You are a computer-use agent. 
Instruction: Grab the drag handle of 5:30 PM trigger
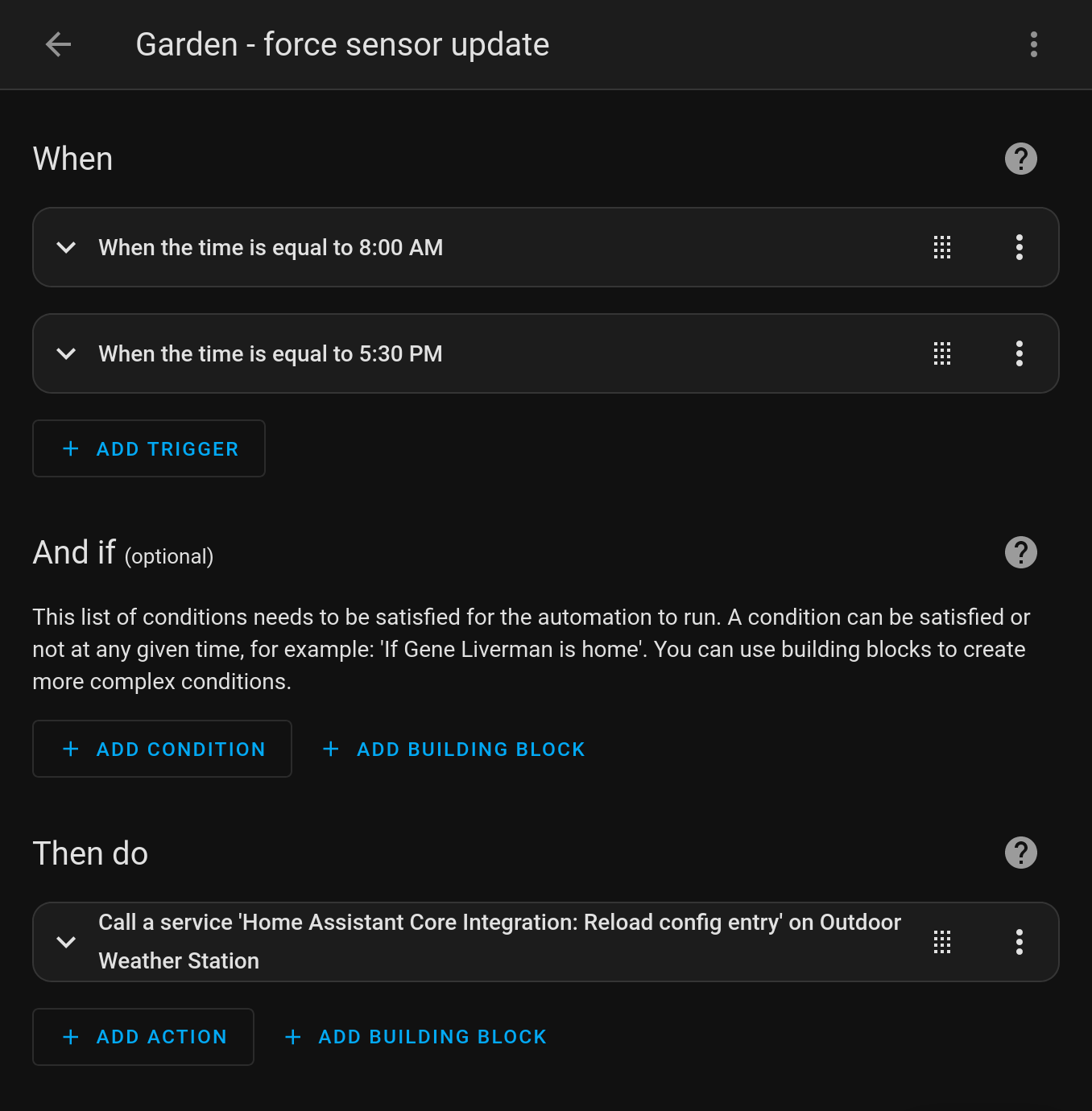point(942,353)
